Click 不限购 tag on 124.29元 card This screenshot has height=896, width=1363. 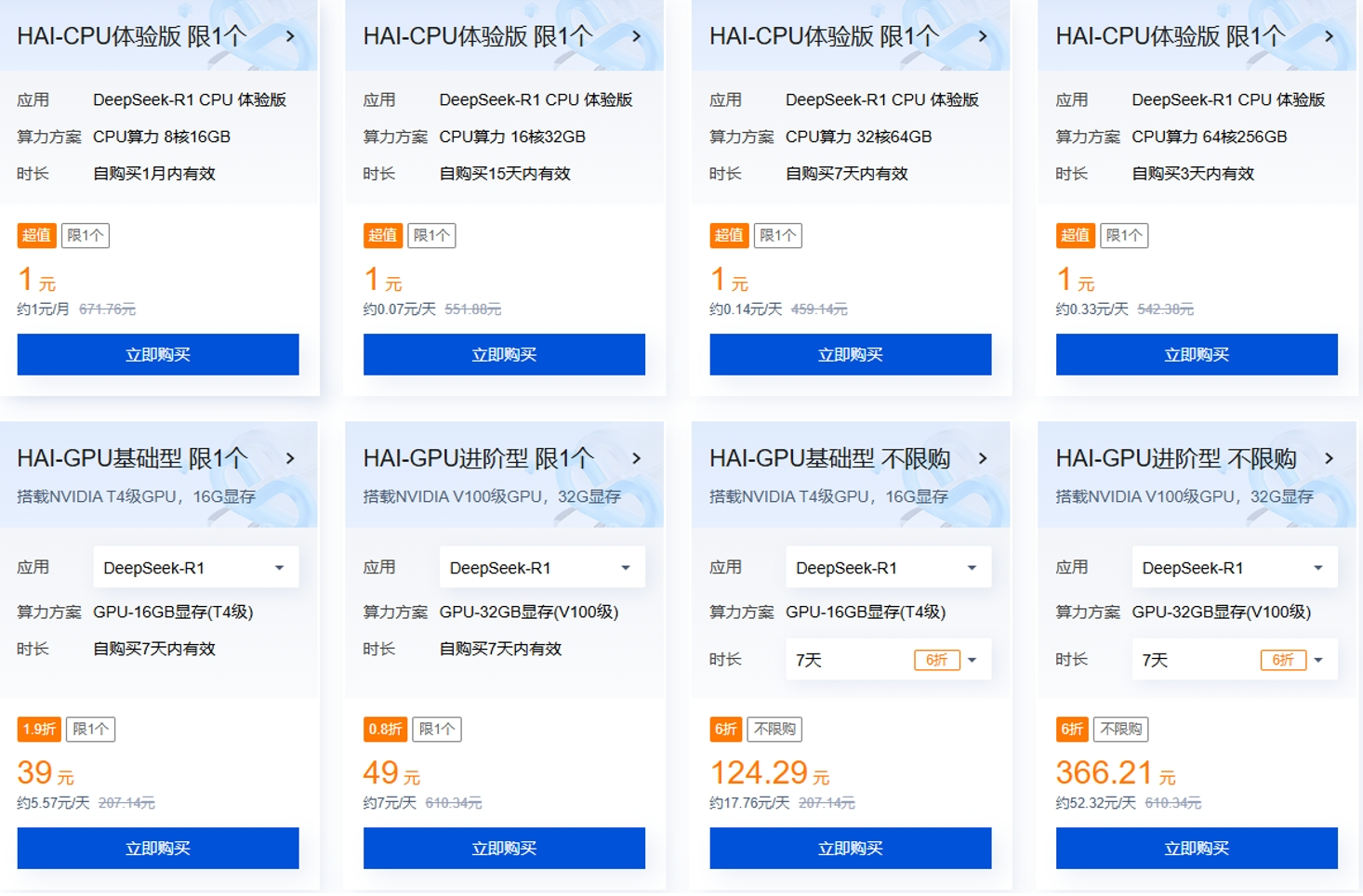point(774,729)
